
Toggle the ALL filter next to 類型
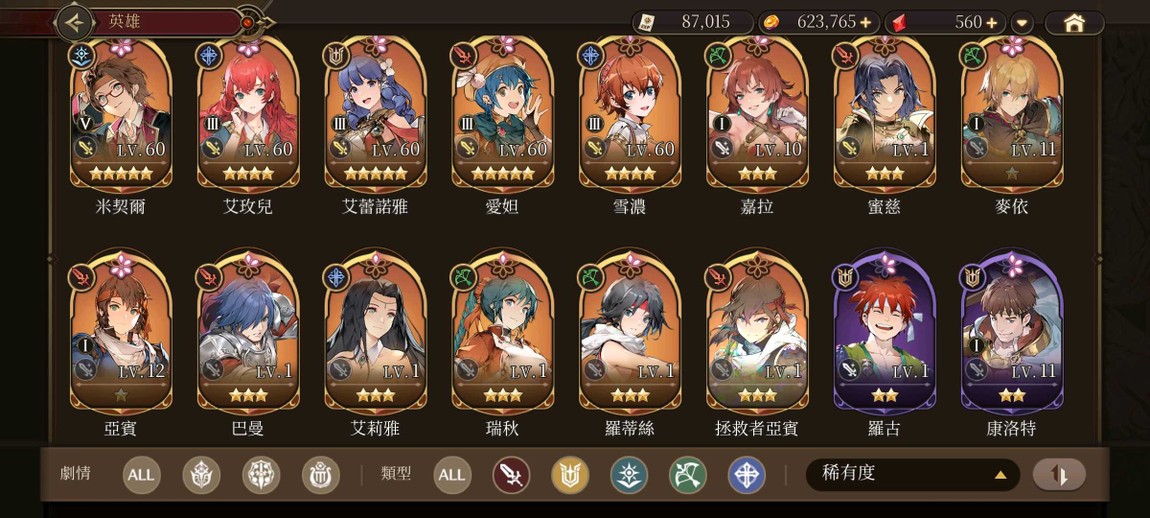[452, 475]
